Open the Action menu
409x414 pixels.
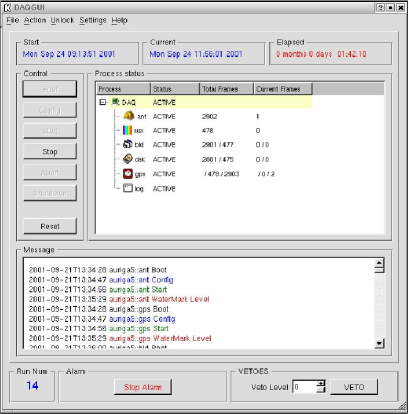point(35,20)
